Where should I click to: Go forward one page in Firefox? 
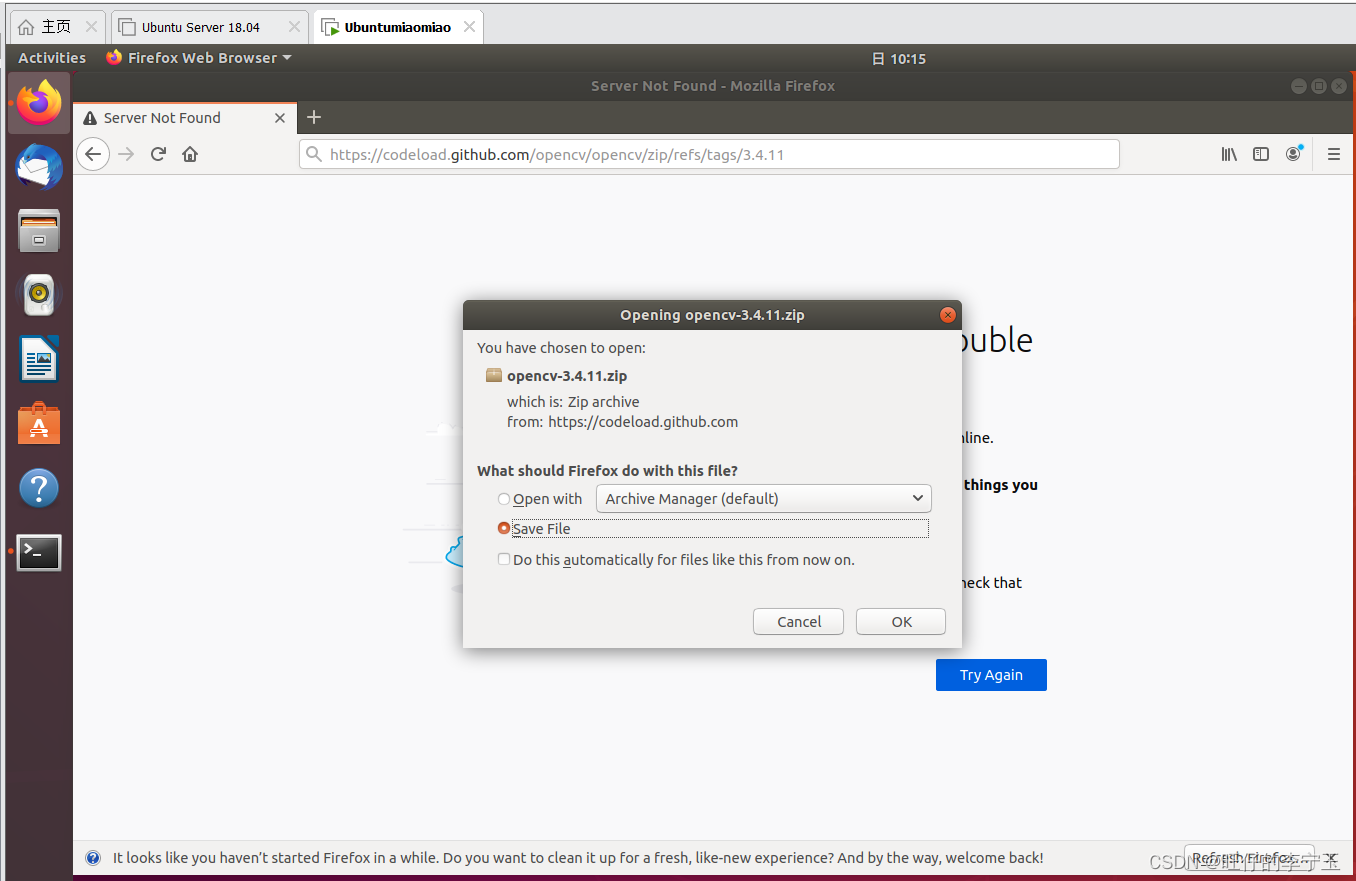point(126,154)
